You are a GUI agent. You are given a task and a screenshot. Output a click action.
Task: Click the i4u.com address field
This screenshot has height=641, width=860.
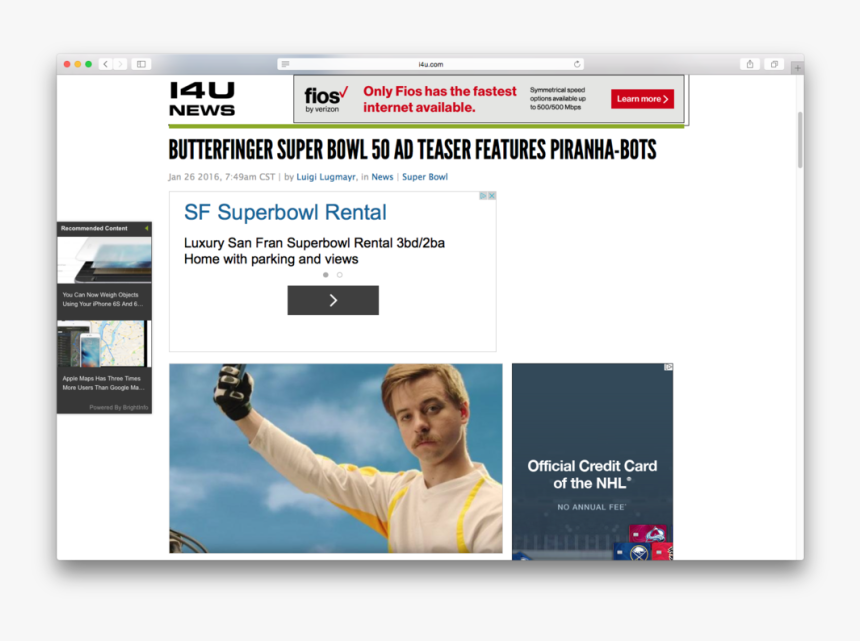point(431,64)
